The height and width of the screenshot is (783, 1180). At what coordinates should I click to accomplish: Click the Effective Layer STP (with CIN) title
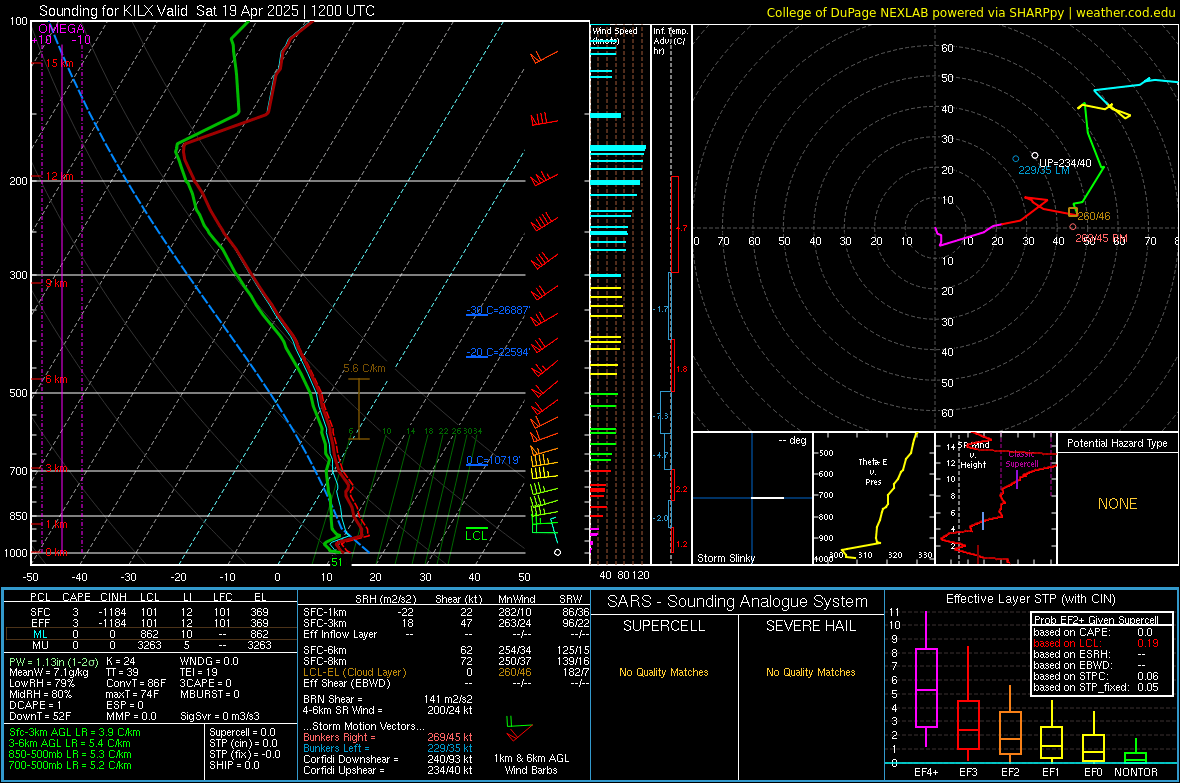point(1031,599)
